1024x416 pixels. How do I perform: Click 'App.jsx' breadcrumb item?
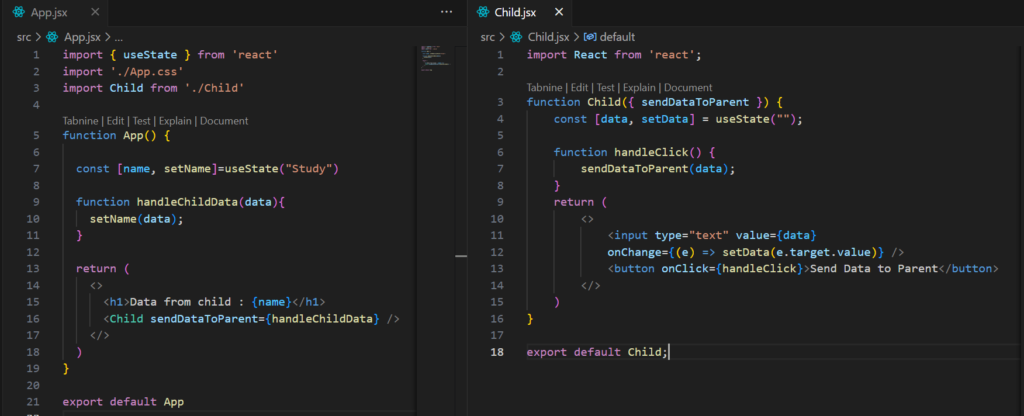pos(82,37)
